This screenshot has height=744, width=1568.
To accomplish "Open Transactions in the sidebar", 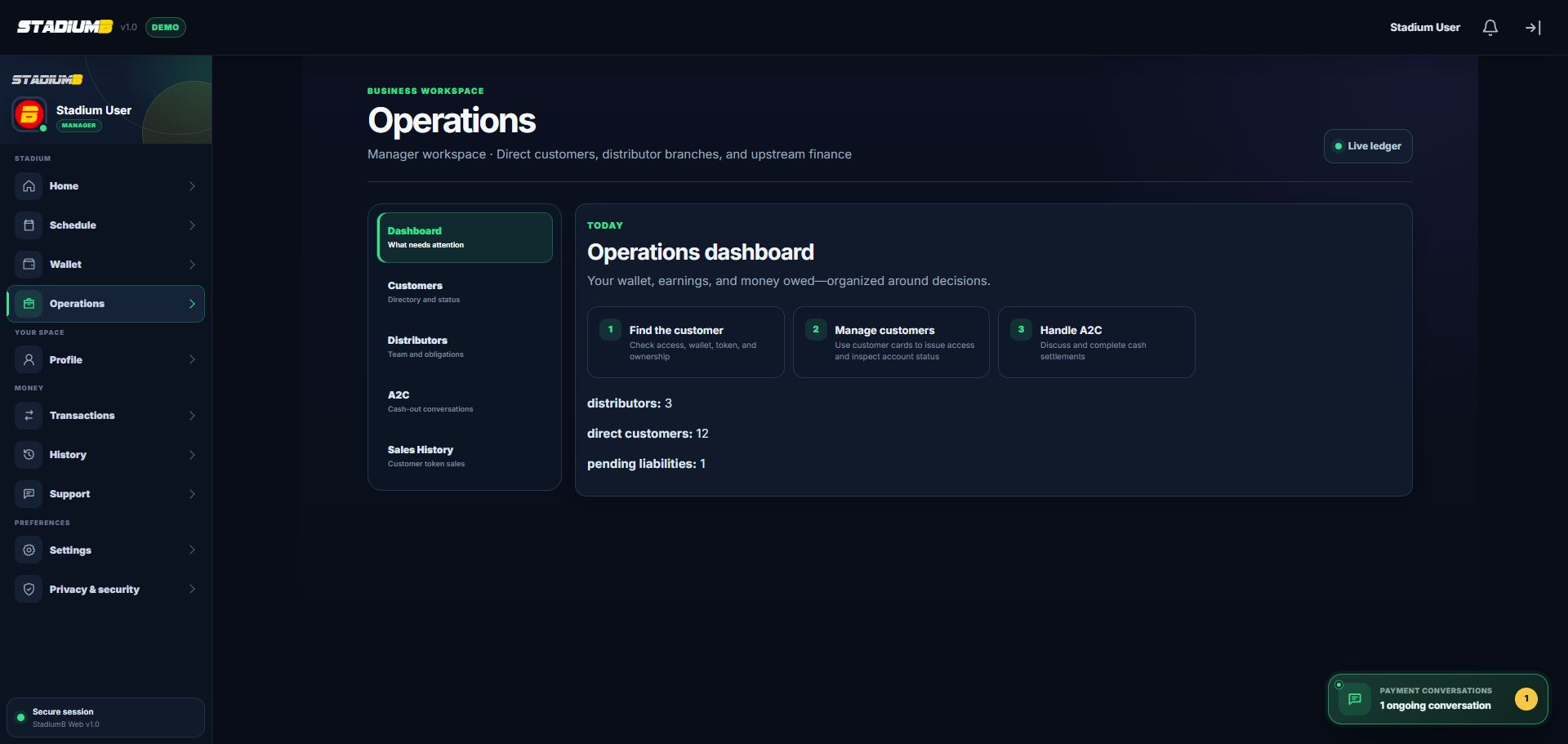I will [106, 416].
